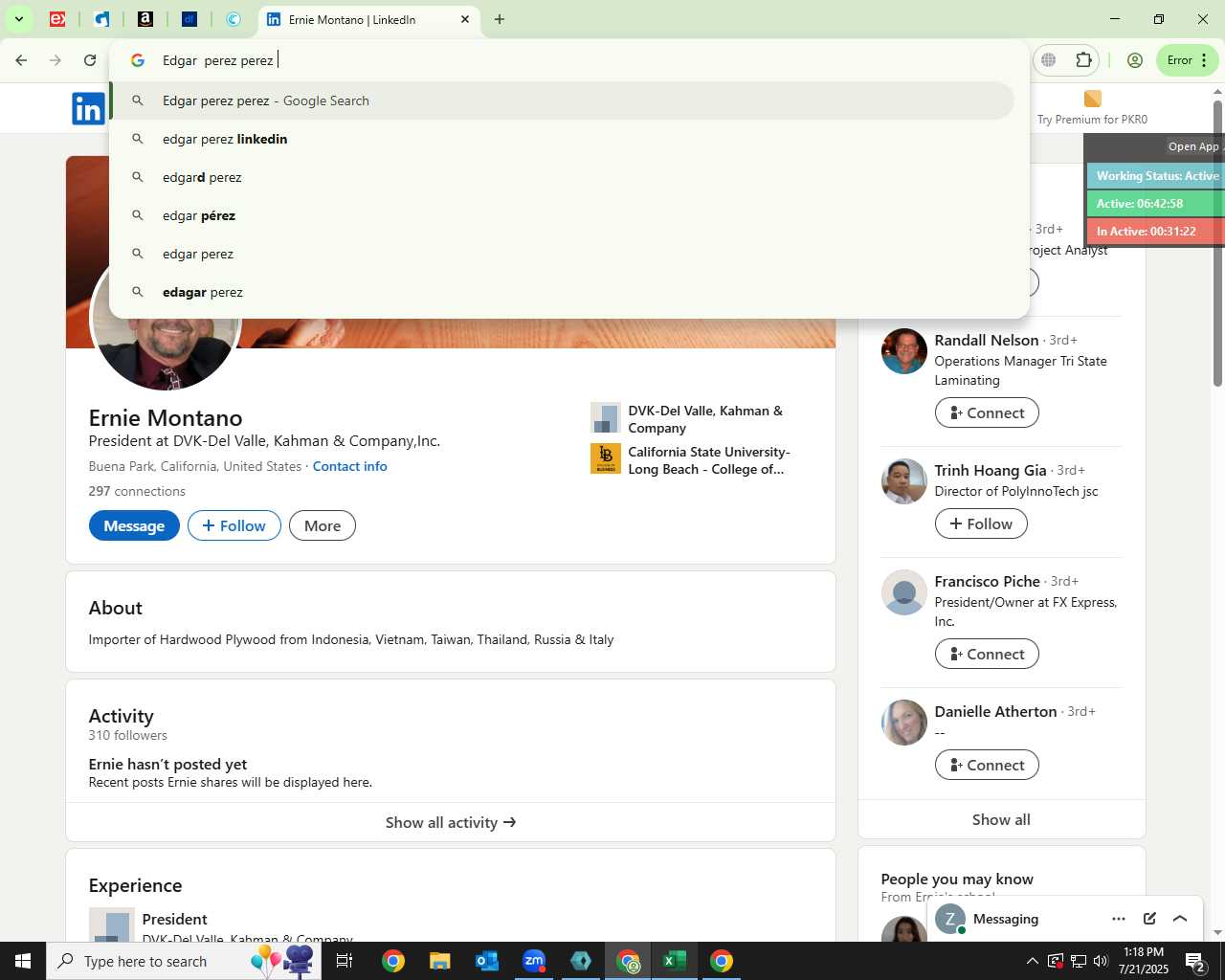Viewport: 1225px width, 980px height.
Task: Click the DVK company logo icon
Action: tap(606, 418)
